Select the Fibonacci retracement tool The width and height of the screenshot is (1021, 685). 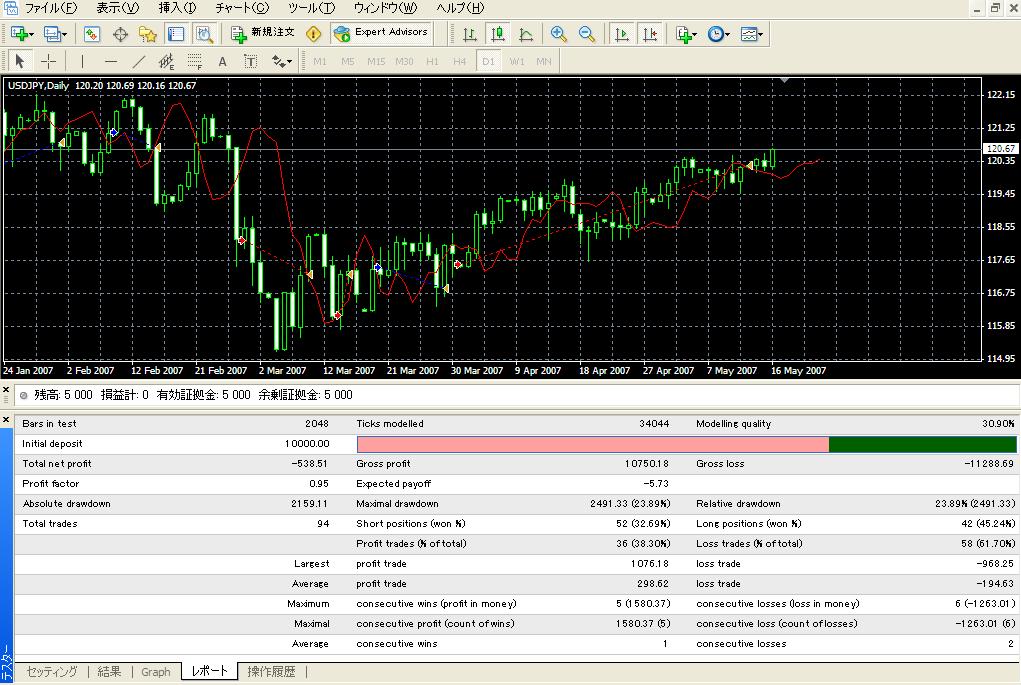pyautogui.click(x=195, y=61)
